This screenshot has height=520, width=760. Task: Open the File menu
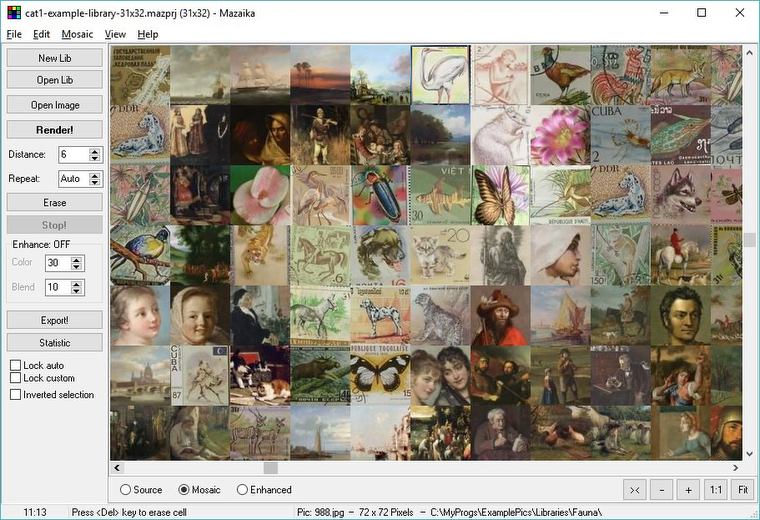click(x=14, y=34)
